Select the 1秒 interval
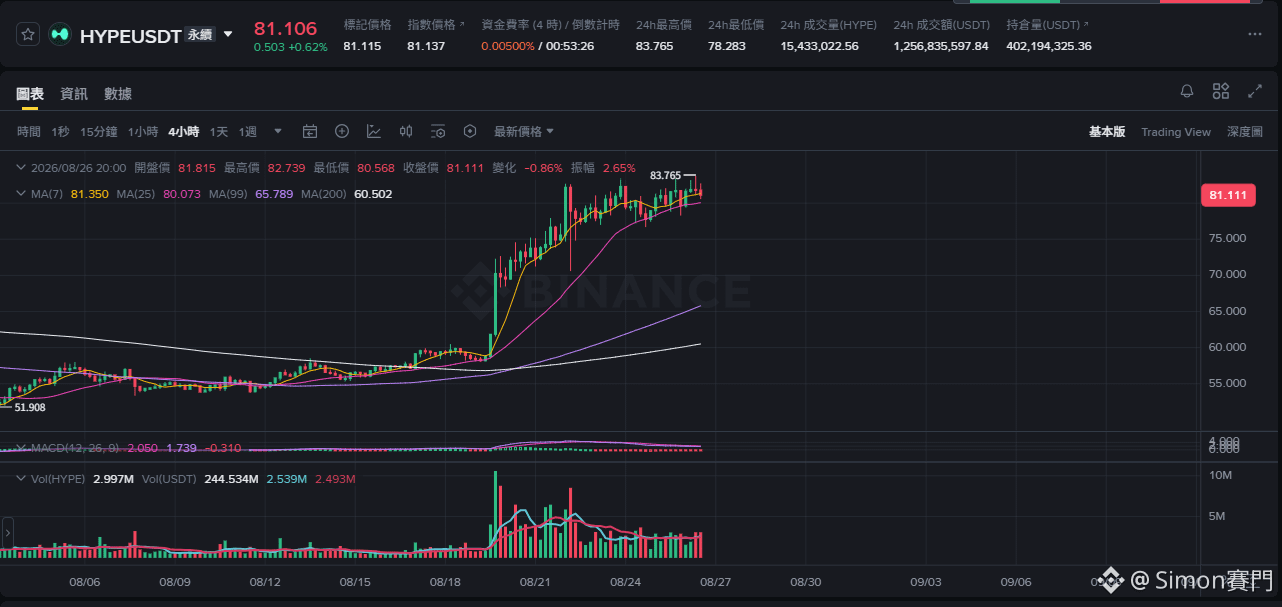Image resolution: width=1282 pixels, height=607 pixels. pos(61,132)
